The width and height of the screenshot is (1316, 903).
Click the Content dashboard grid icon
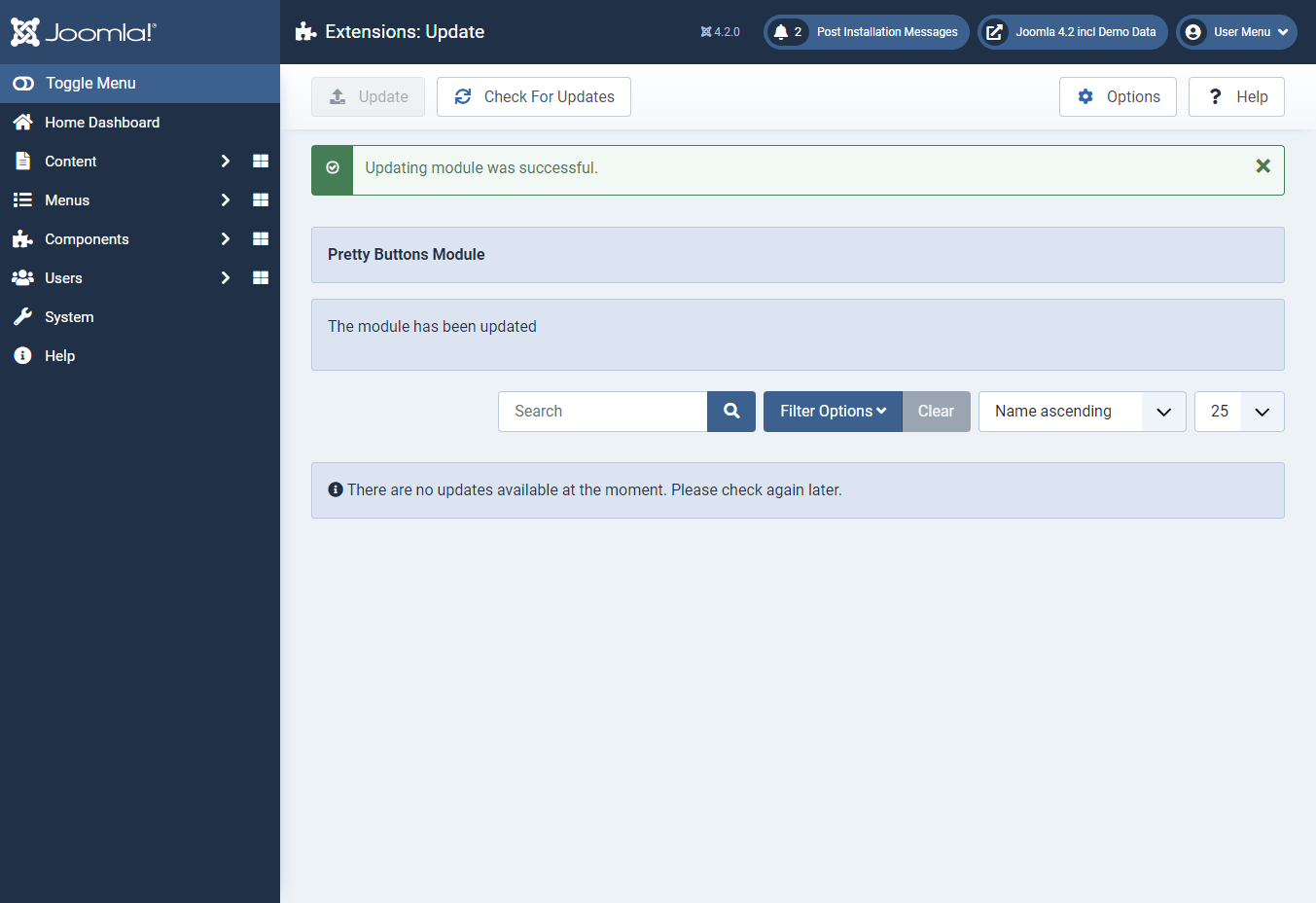point(260,161)
